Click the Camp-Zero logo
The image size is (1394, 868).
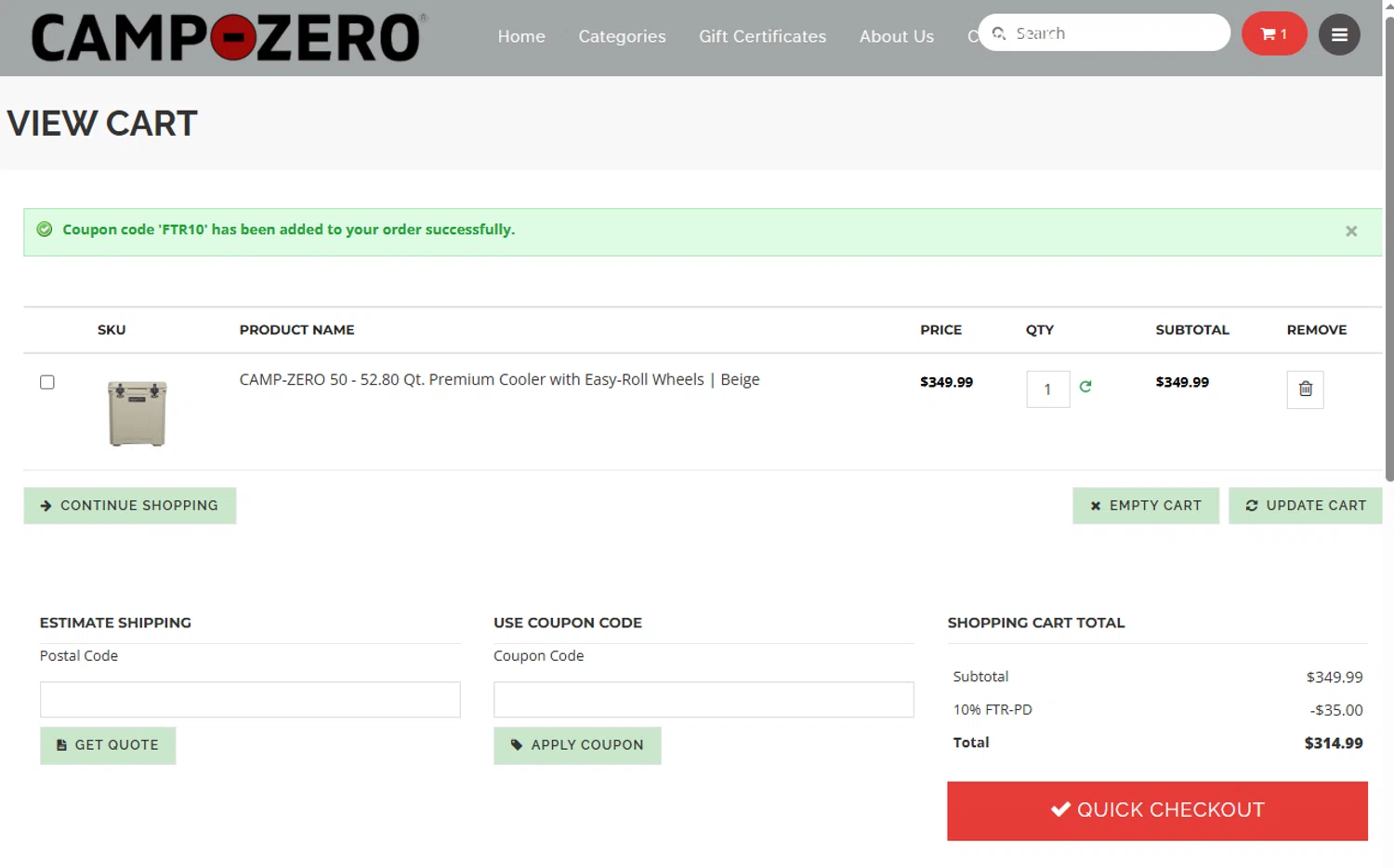pyautogui.click(x=229, y=37)
